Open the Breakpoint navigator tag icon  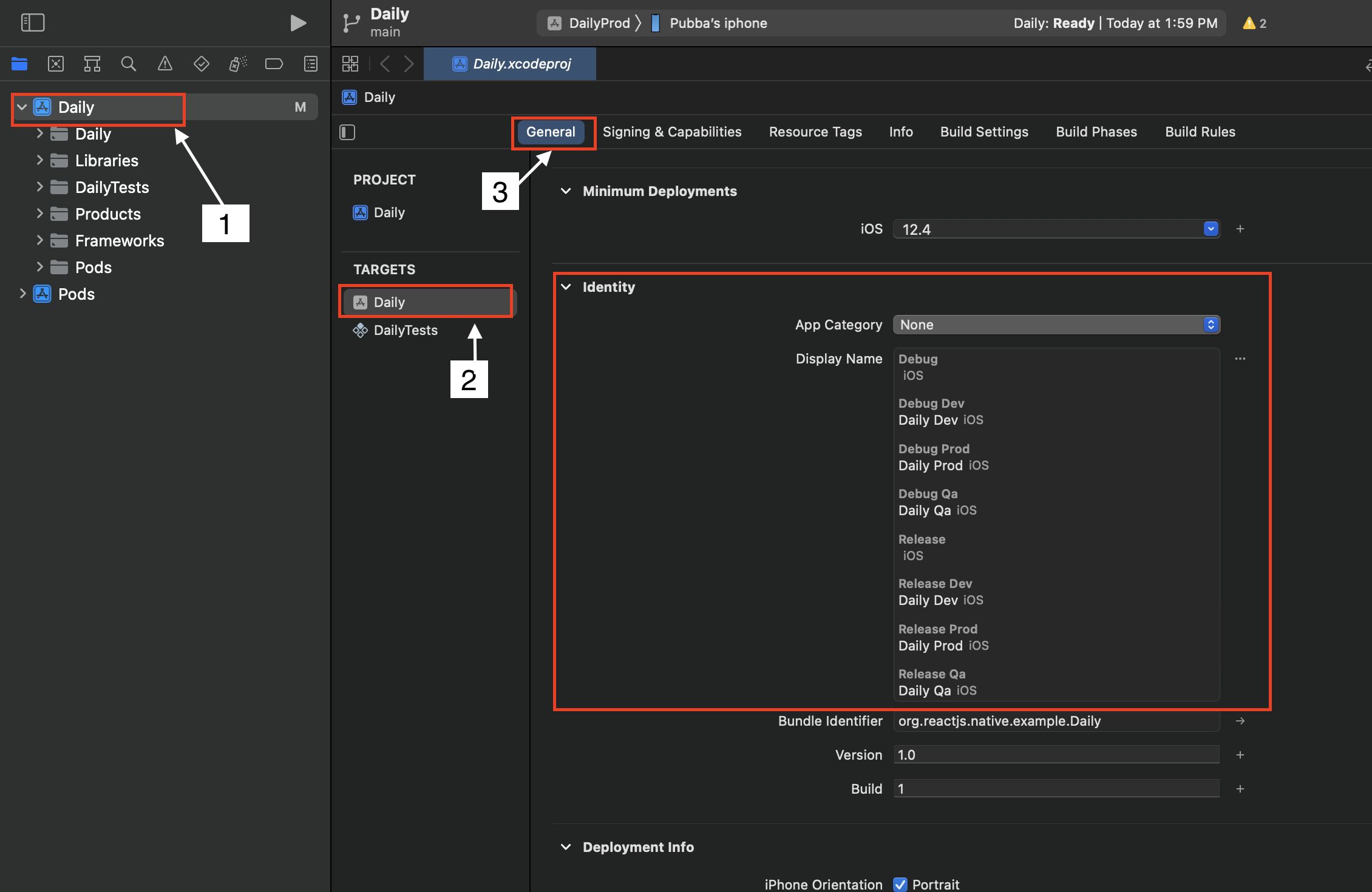(274, 63)
